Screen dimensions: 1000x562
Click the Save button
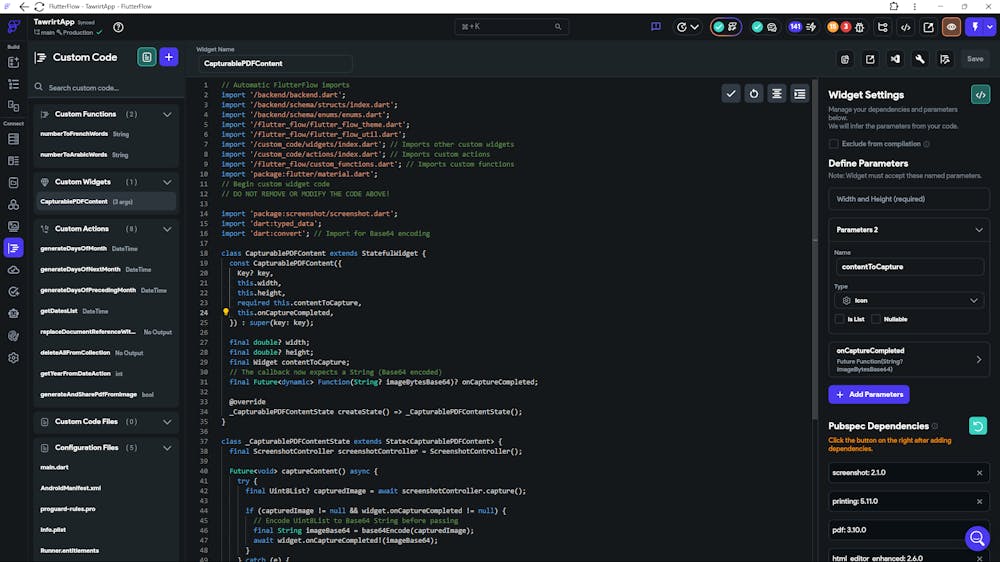(x=975, y=59)
